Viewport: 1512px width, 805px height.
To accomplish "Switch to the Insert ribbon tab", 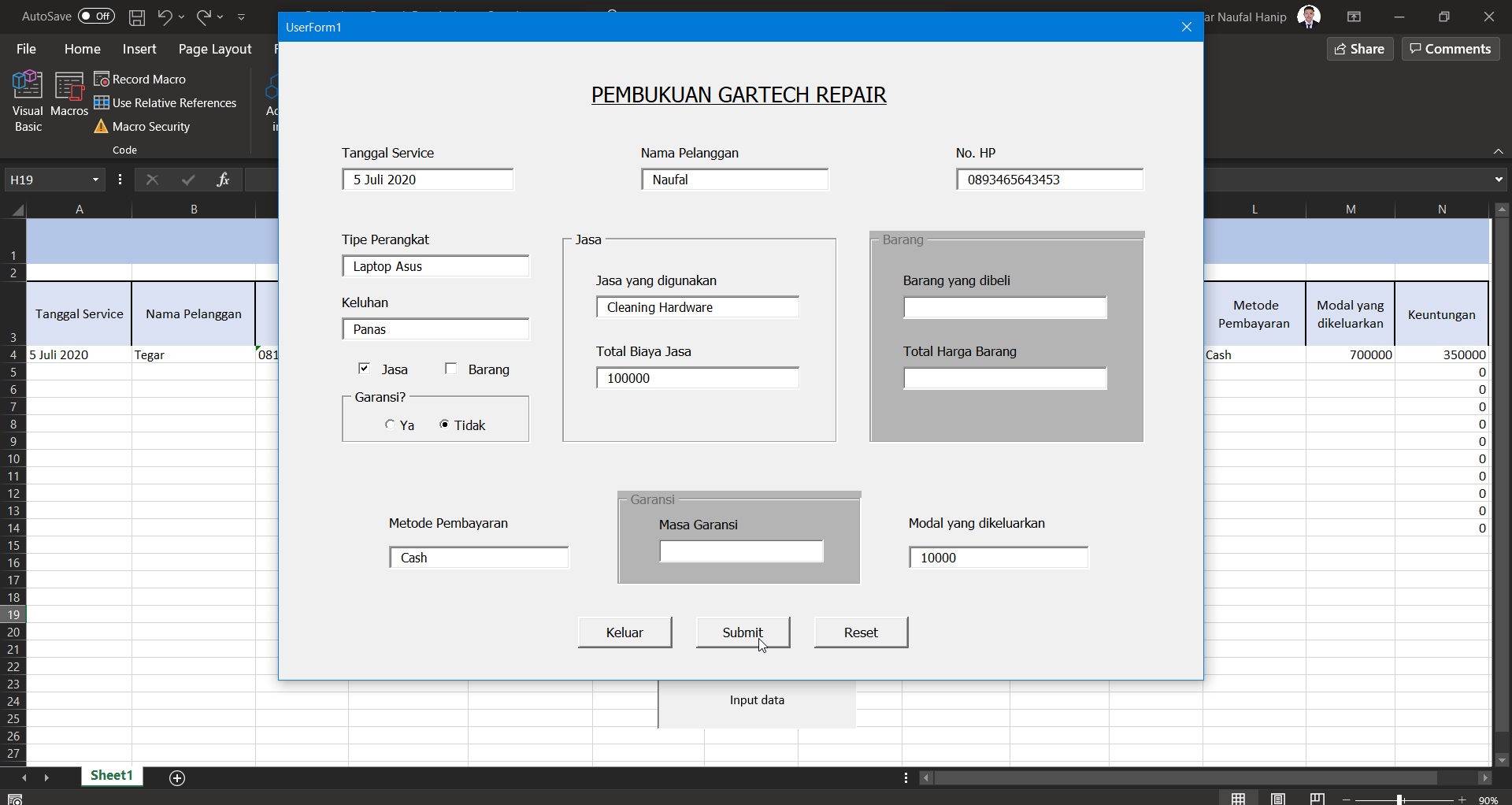I will [x=139, y=49].
